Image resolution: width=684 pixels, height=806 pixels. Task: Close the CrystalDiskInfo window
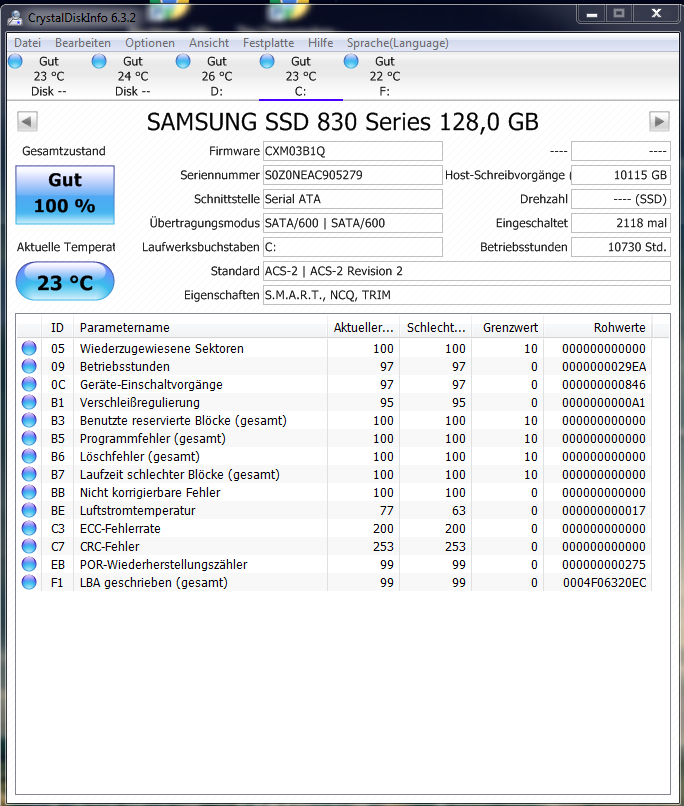(x=656, y=14)
